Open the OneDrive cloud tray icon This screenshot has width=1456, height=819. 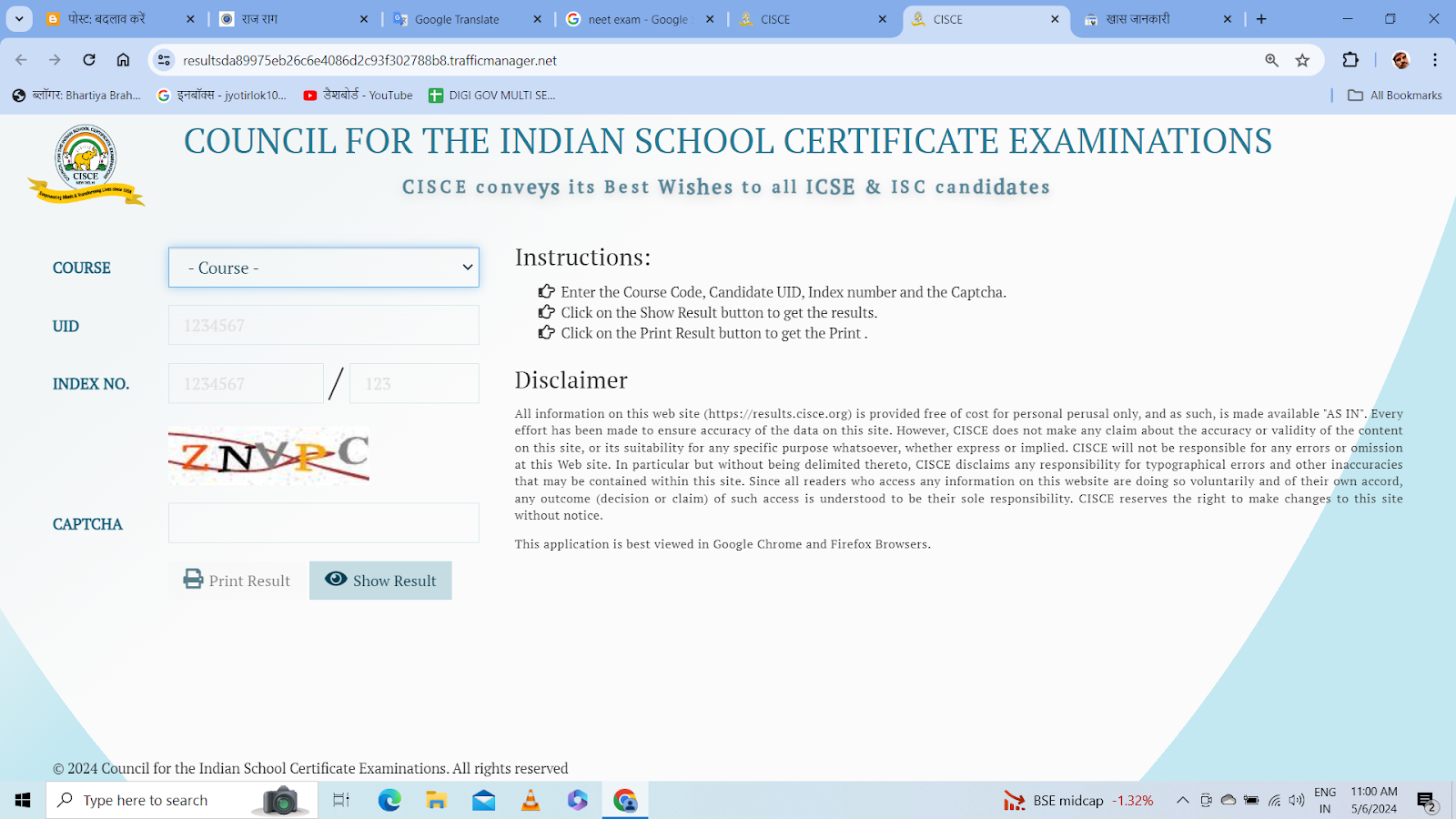click(1228, 800)
